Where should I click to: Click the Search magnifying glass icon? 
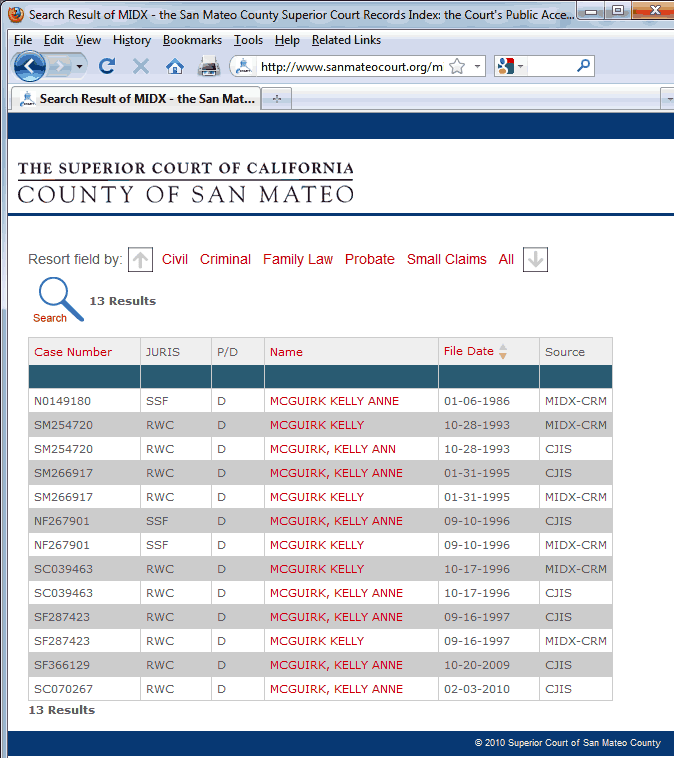click(x=59, y=300)
